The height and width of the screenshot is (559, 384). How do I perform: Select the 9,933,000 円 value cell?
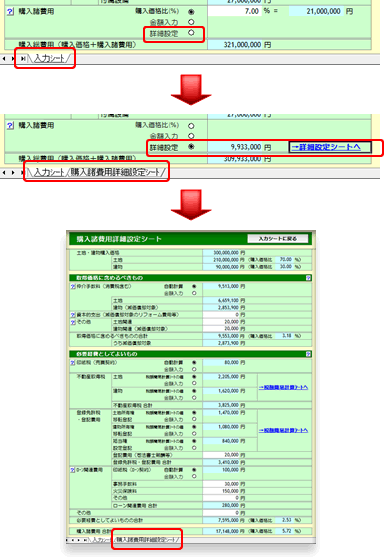tap(235, 147)
